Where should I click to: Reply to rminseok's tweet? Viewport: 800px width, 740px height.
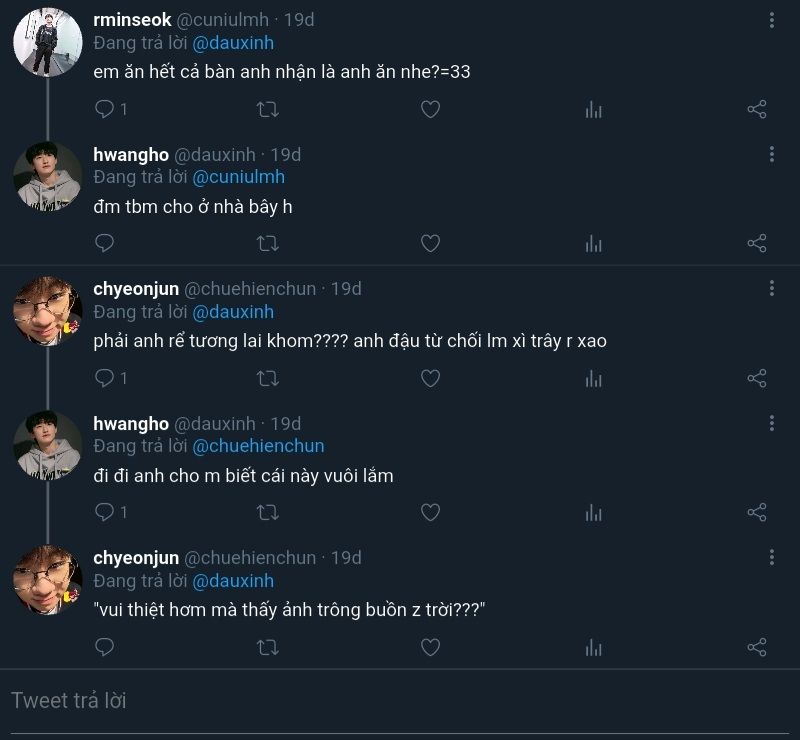tap(104, 109)
